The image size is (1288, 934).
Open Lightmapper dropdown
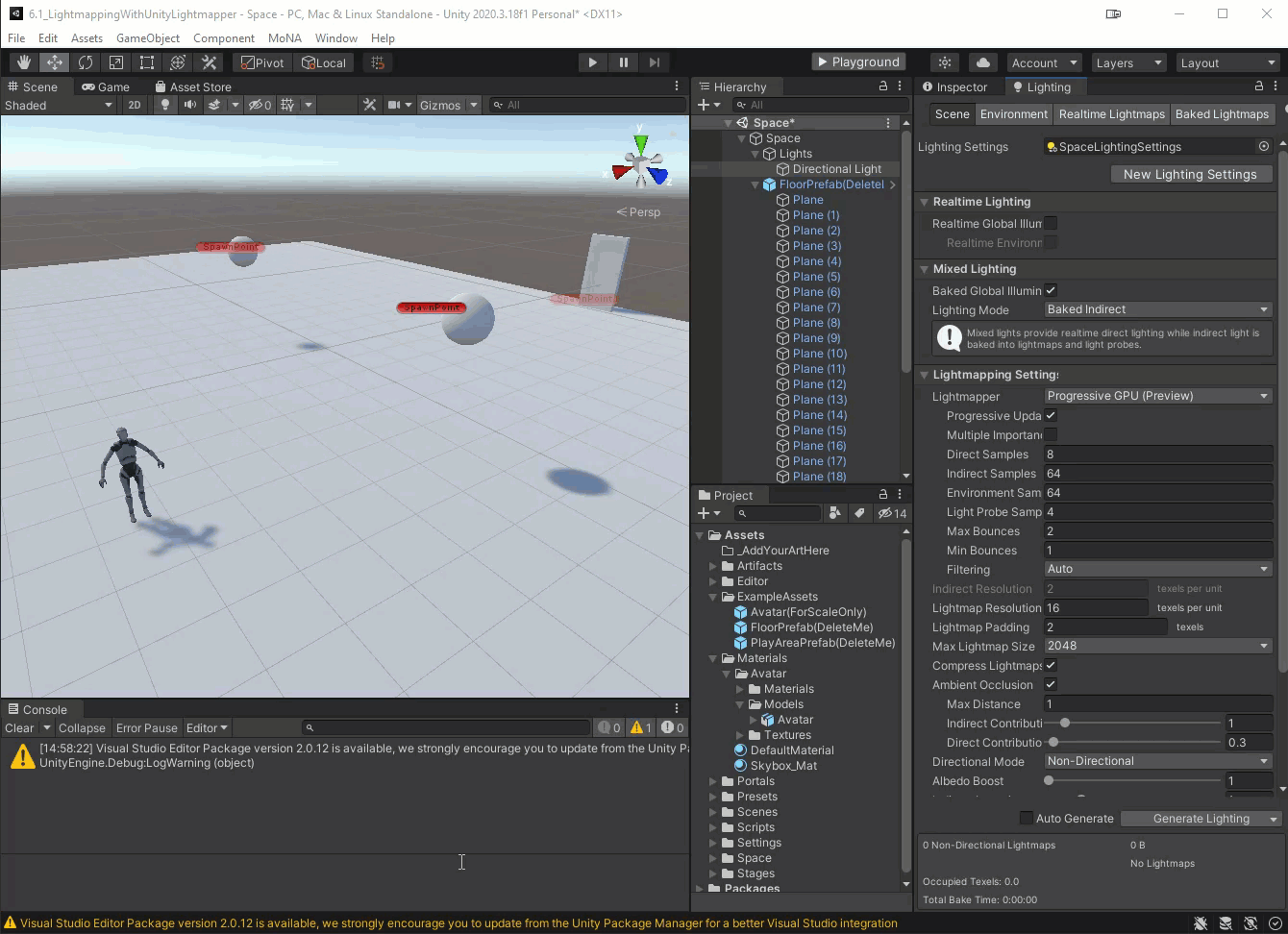coord(1158,396)
